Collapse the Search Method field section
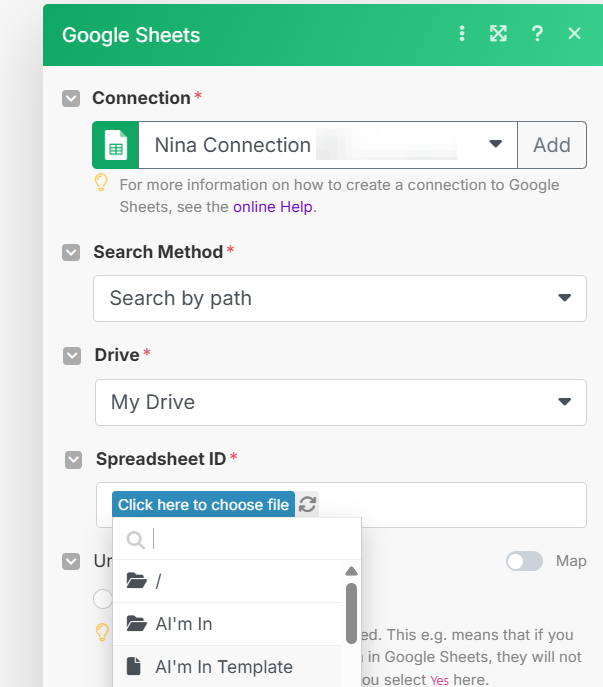 (x=71, y=253)
